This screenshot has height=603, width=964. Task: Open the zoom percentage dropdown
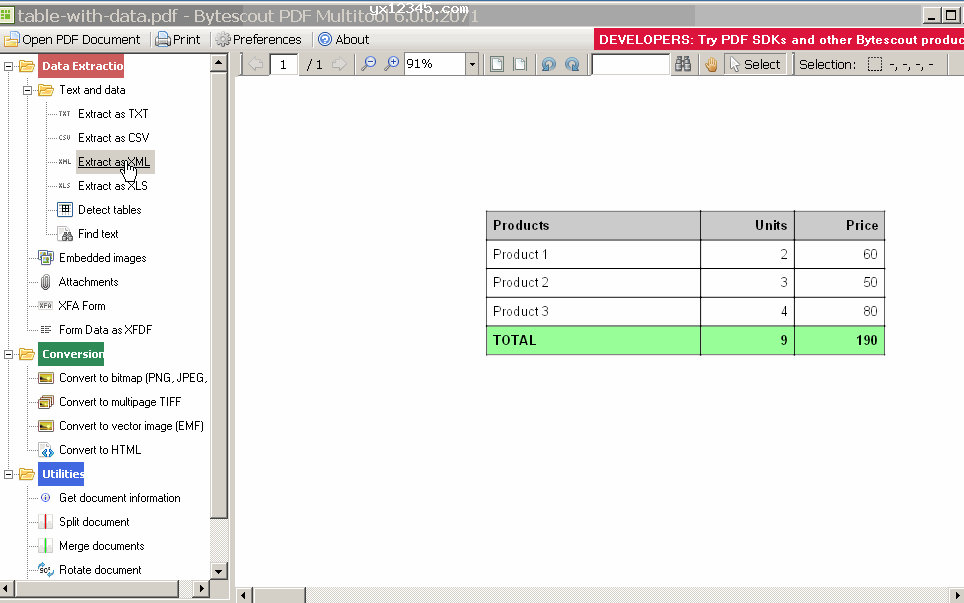(471, 64)
